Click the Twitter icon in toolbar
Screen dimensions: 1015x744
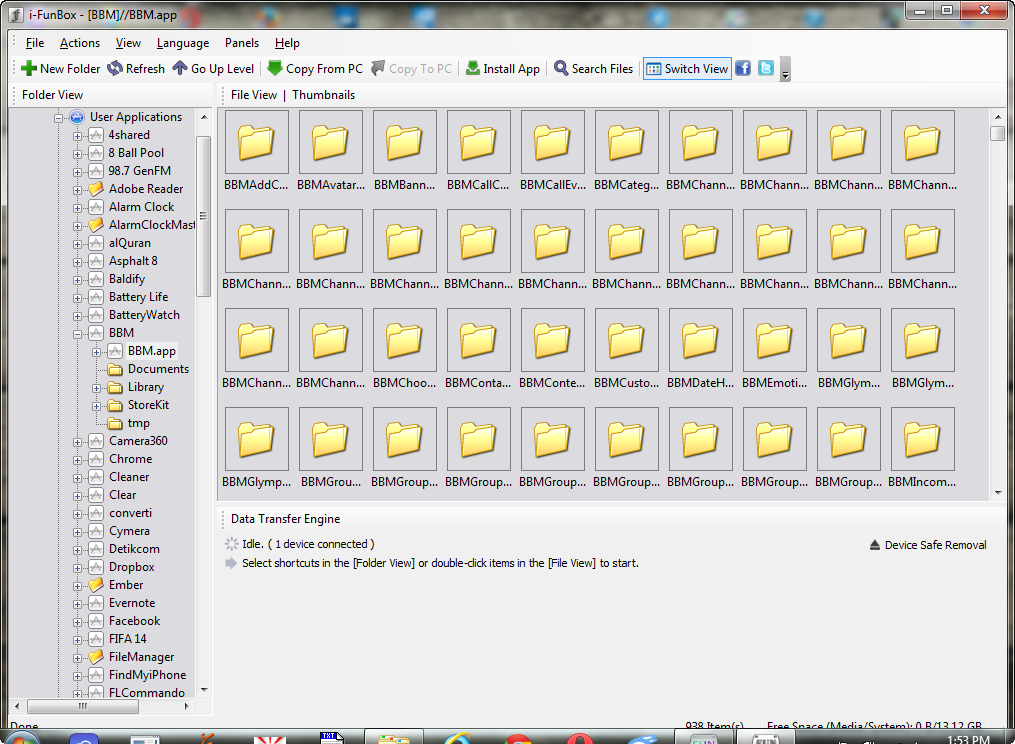[766, 68]
